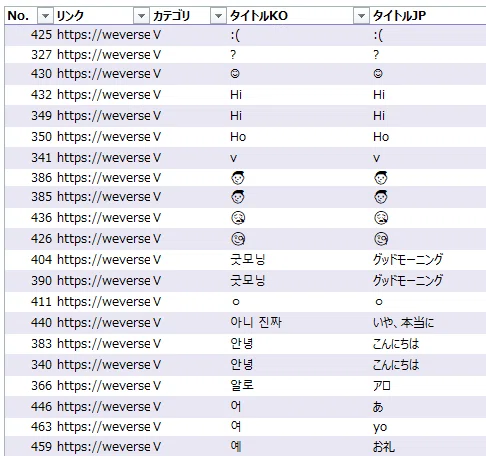Click the number cell 349

click(x=42, y=116)
